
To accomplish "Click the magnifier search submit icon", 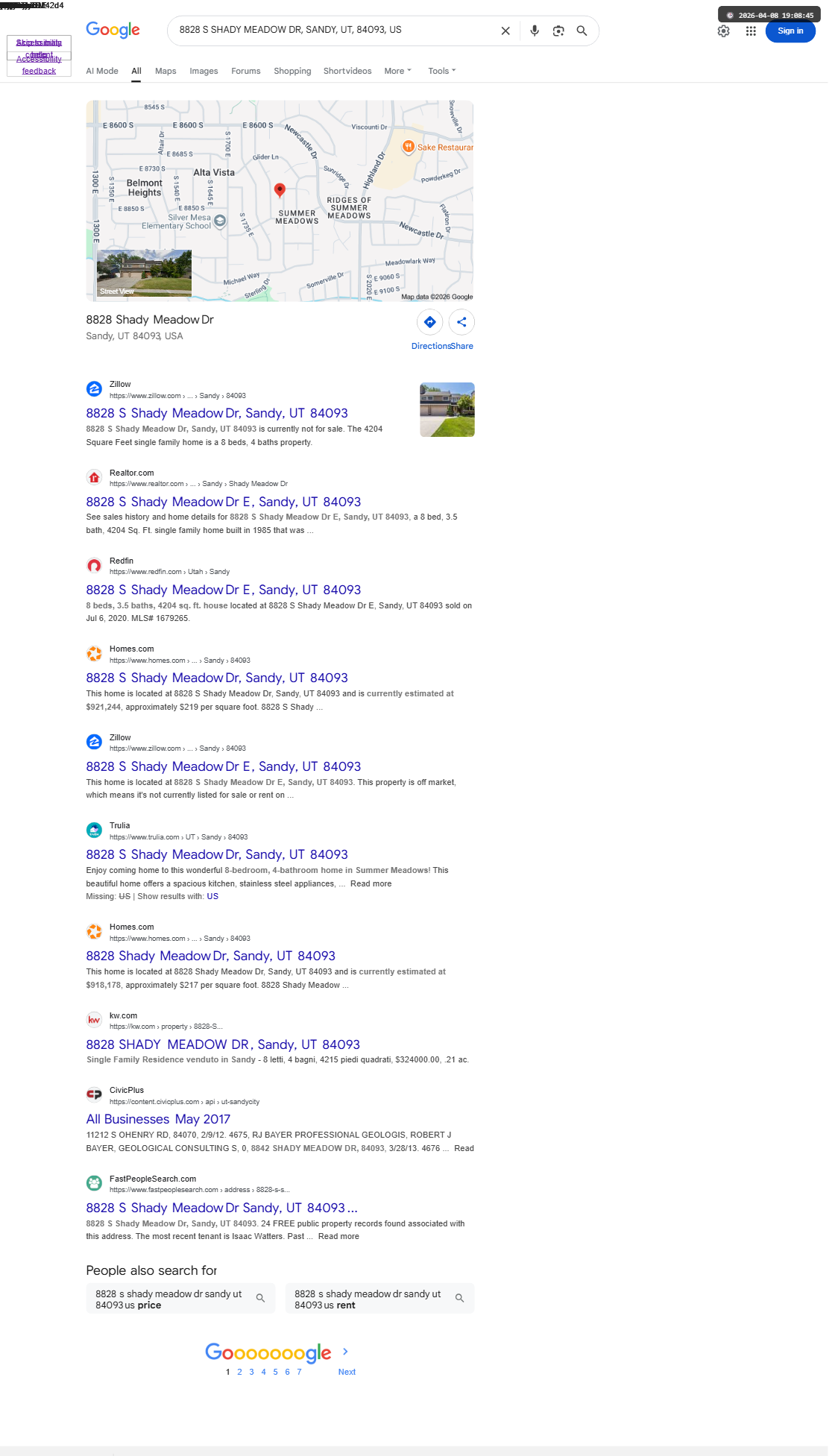I will point(582,31).
